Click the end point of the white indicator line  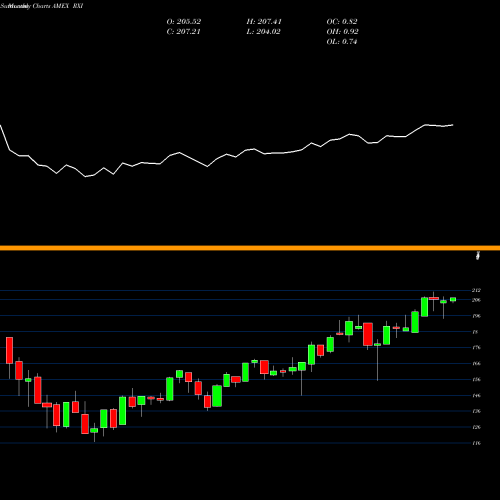pyautogui.click(x=453, y=125)
